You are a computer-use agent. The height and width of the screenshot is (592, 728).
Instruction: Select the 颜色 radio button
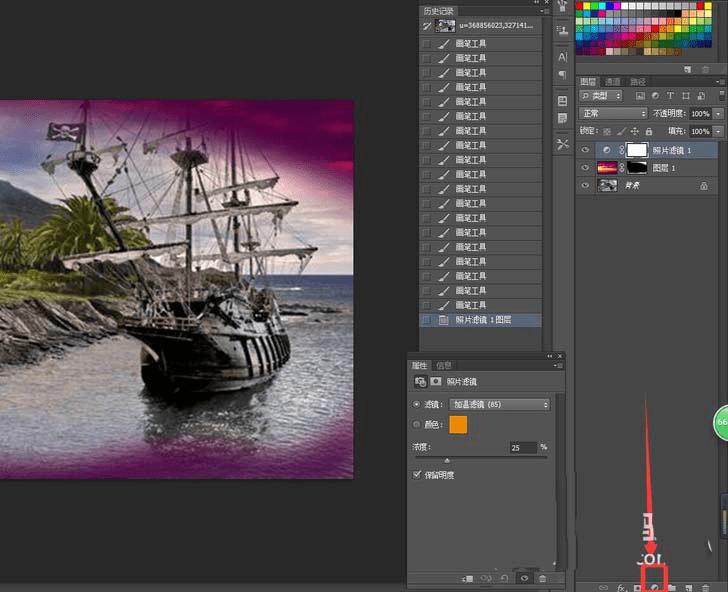tap(417, 425)
